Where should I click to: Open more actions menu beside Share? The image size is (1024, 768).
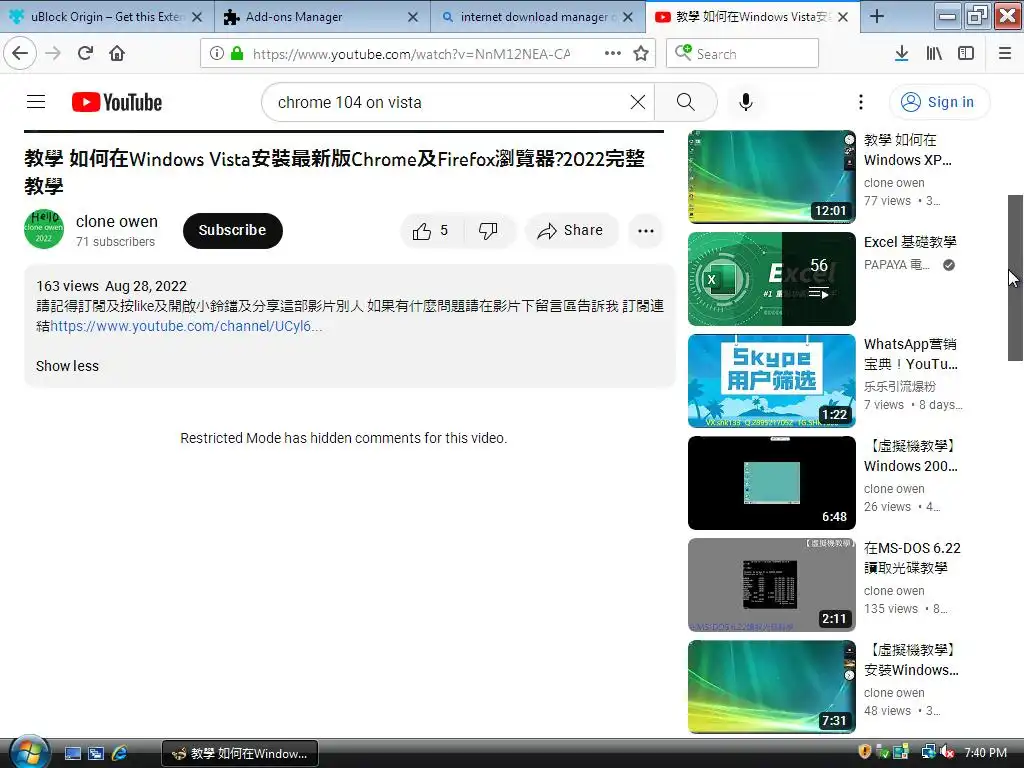(646, 231)
